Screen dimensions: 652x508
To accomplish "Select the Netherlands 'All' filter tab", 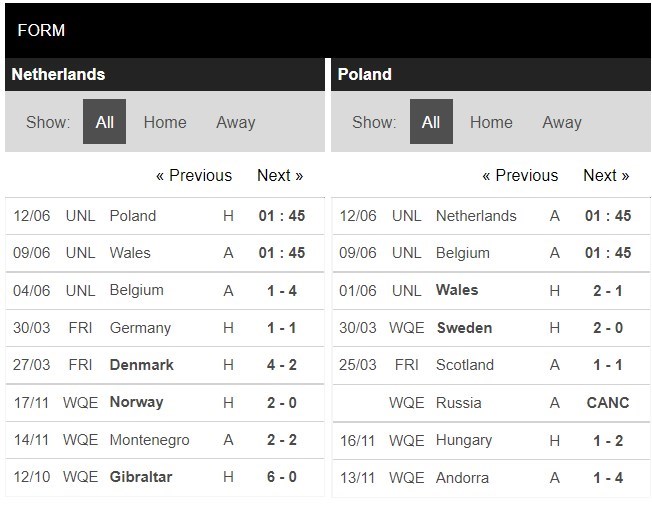I will [x=104, y=122].
